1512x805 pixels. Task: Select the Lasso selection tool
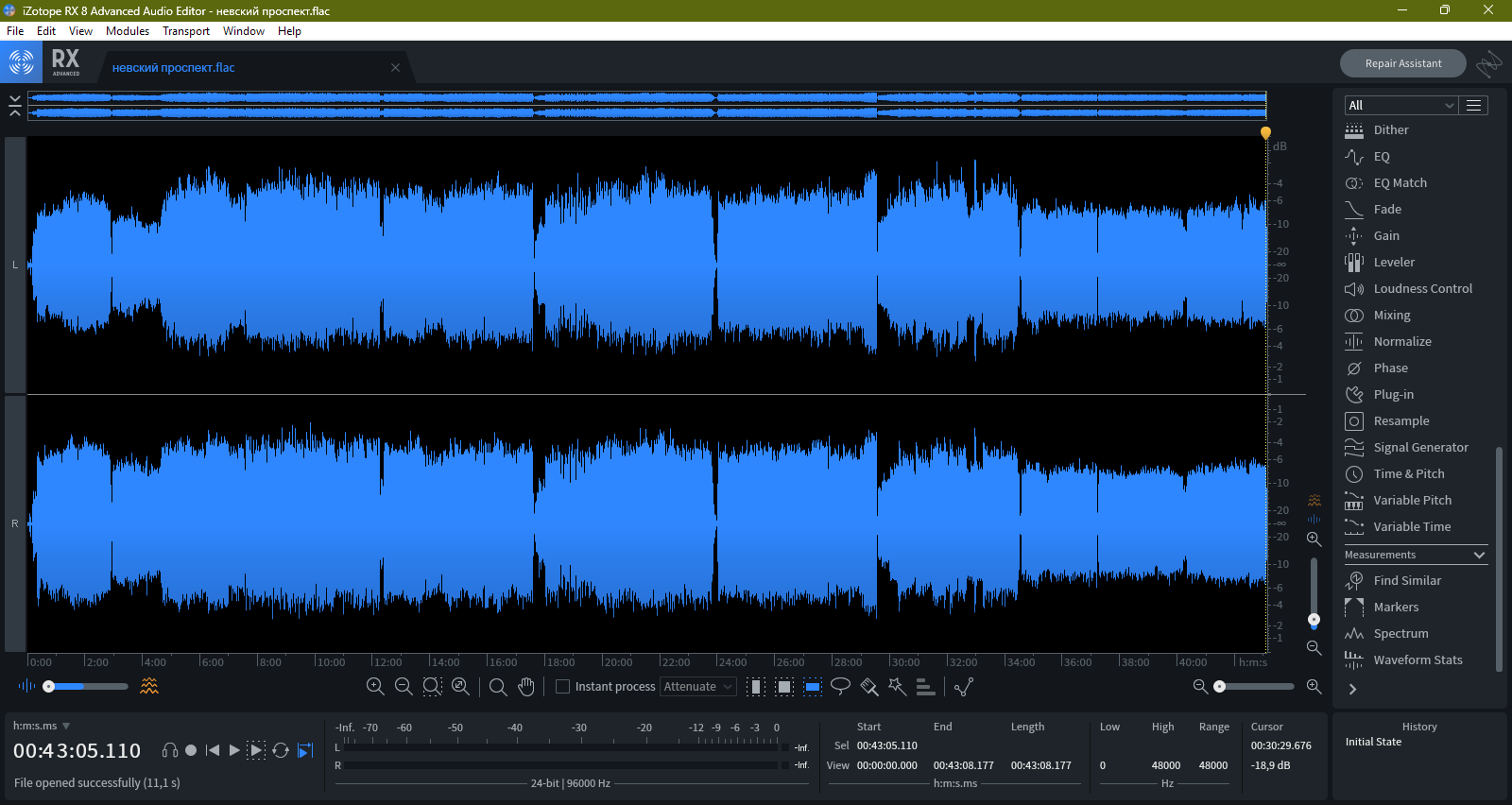tap(840, 687)
